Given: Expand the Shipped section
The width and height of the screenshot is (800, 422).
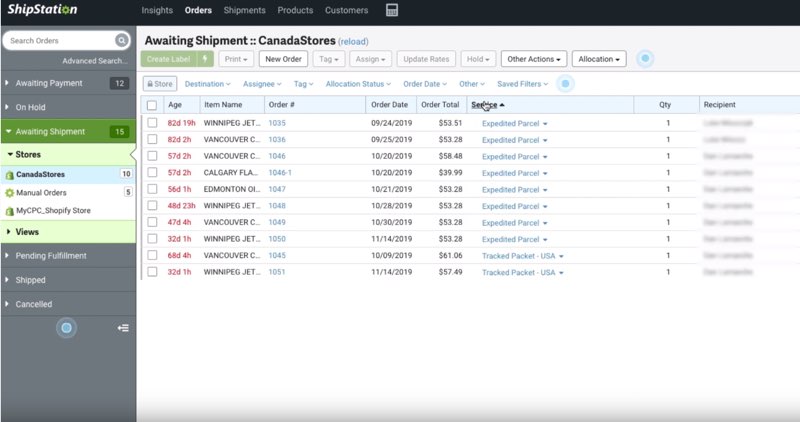Looking at the screenshot, I should coord(68,280).
